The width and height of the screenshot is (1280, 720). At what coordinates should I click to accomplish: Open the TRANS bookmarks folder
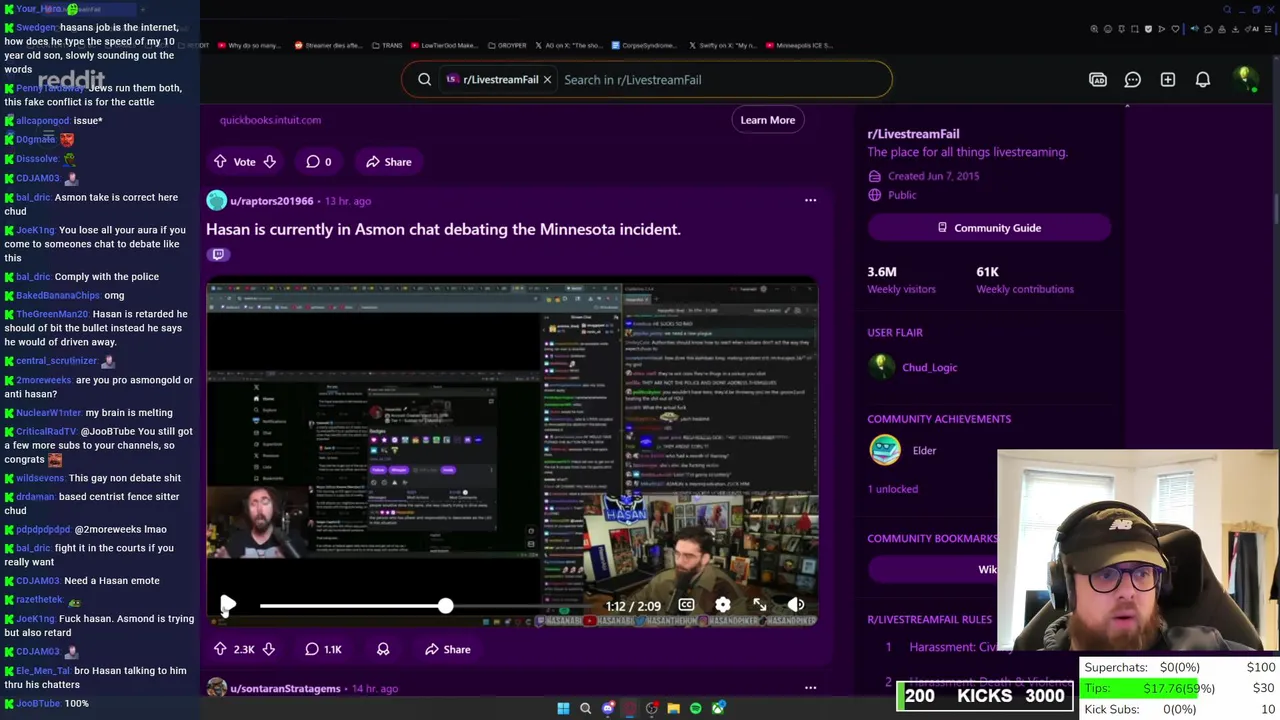pyautogui.click(x=387, y=45)
